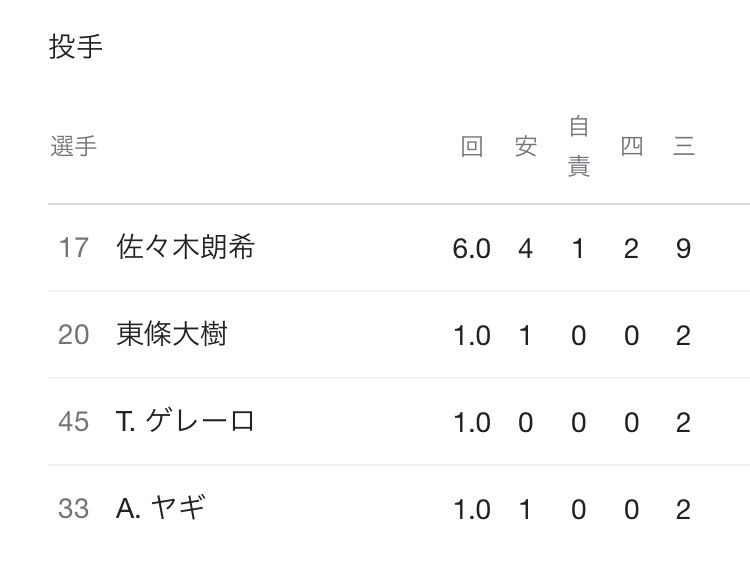The width and height of the screenshot is (750, 575).
Task: Click jersey number 20
Action: pos(73,335)
